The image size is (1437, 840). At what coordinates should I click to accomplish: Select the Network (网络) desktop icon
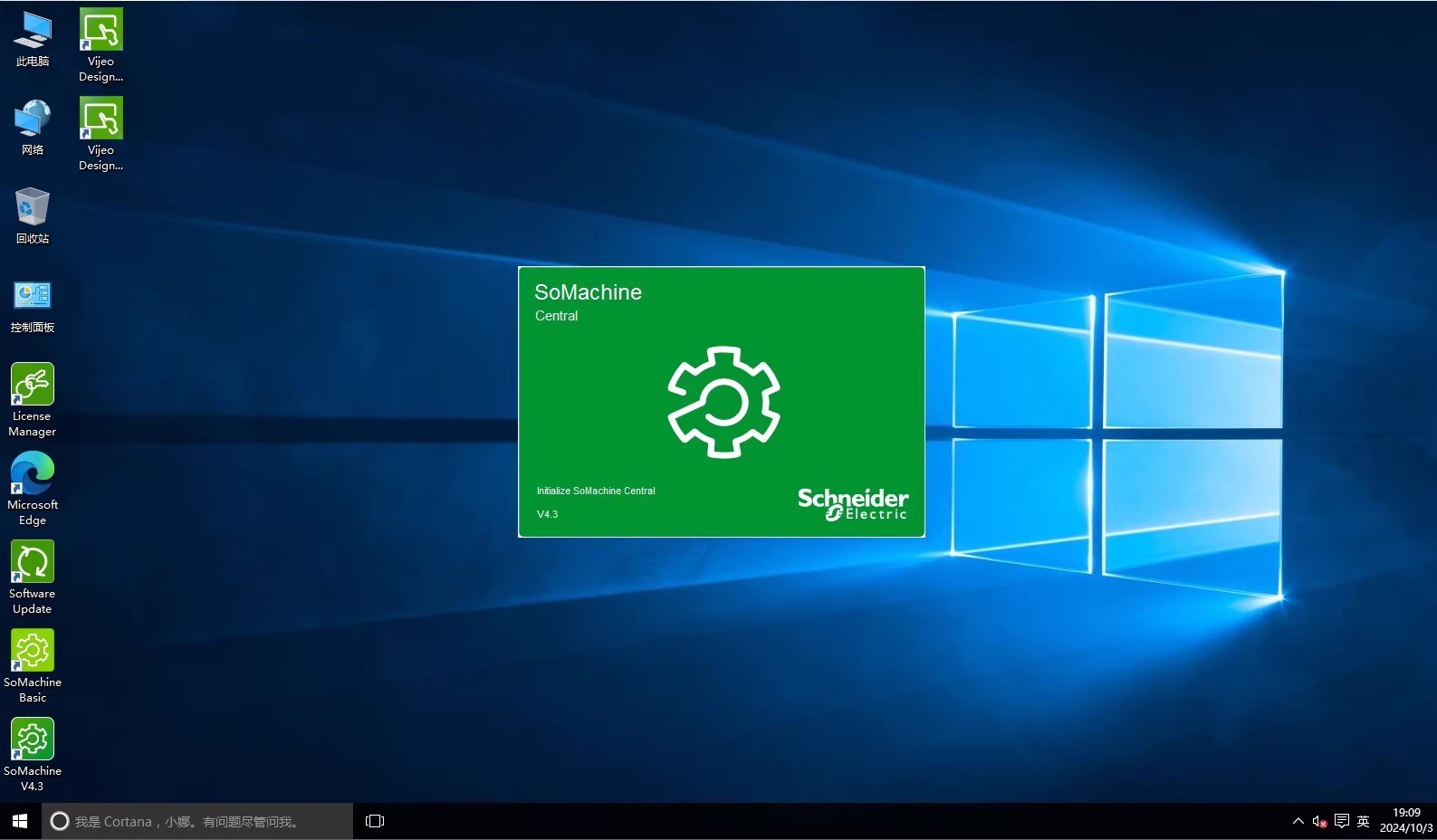coord(33,129)
